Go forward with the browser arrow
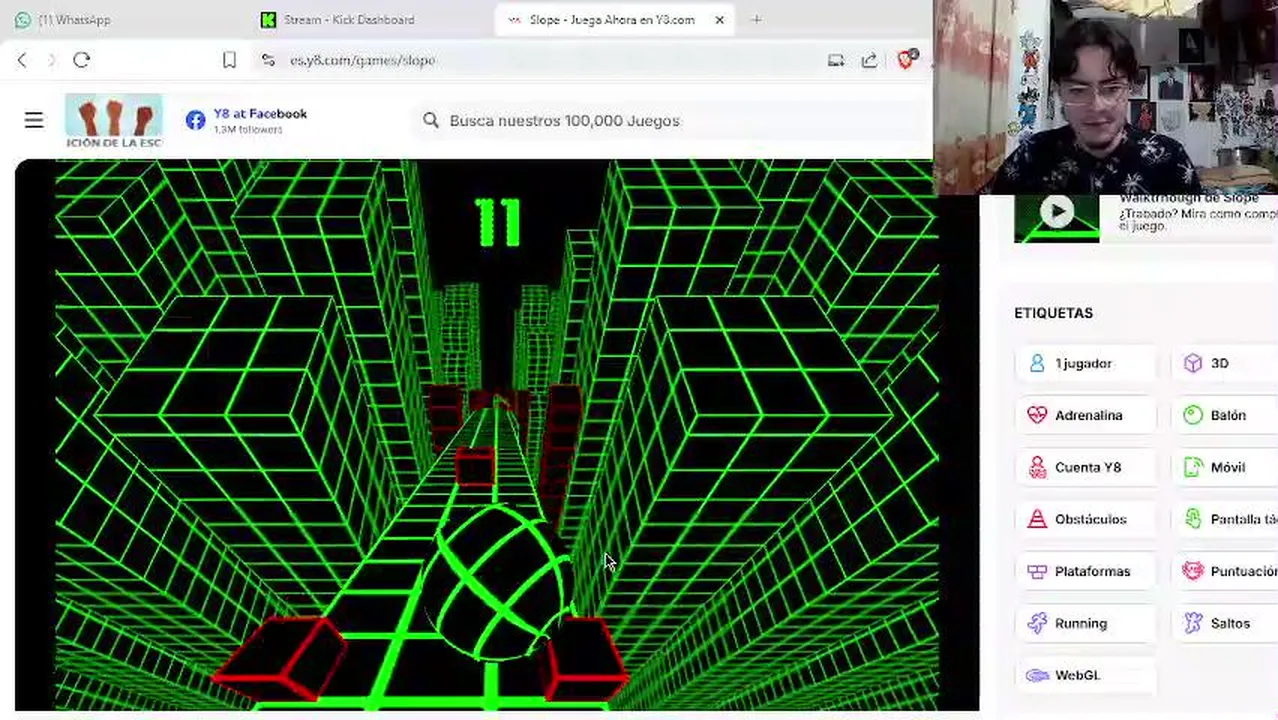Image resolution: width=1278 pixels, height=720 pixels. point(52,60)
